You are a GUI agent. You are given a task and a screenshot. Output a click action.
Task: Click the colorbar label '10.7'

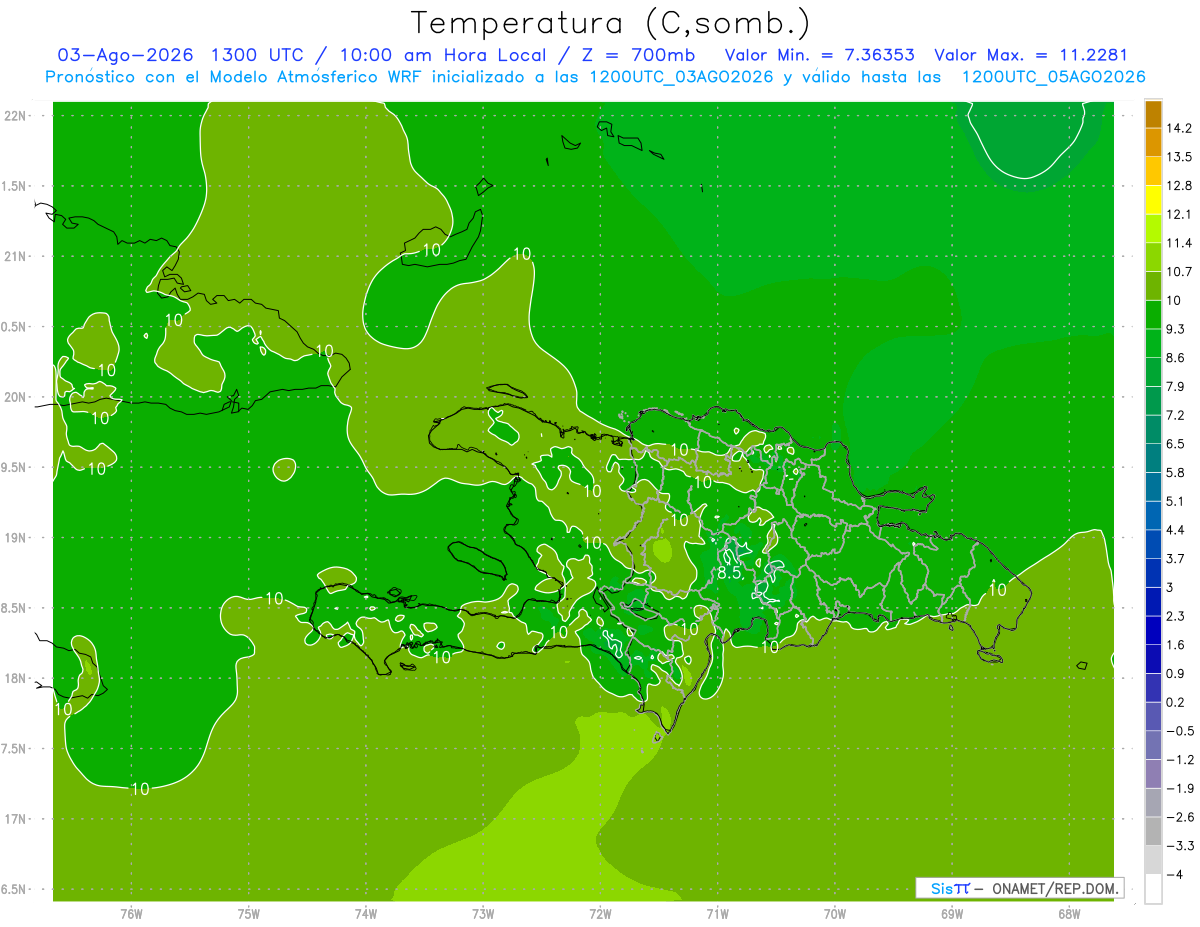1179,272
